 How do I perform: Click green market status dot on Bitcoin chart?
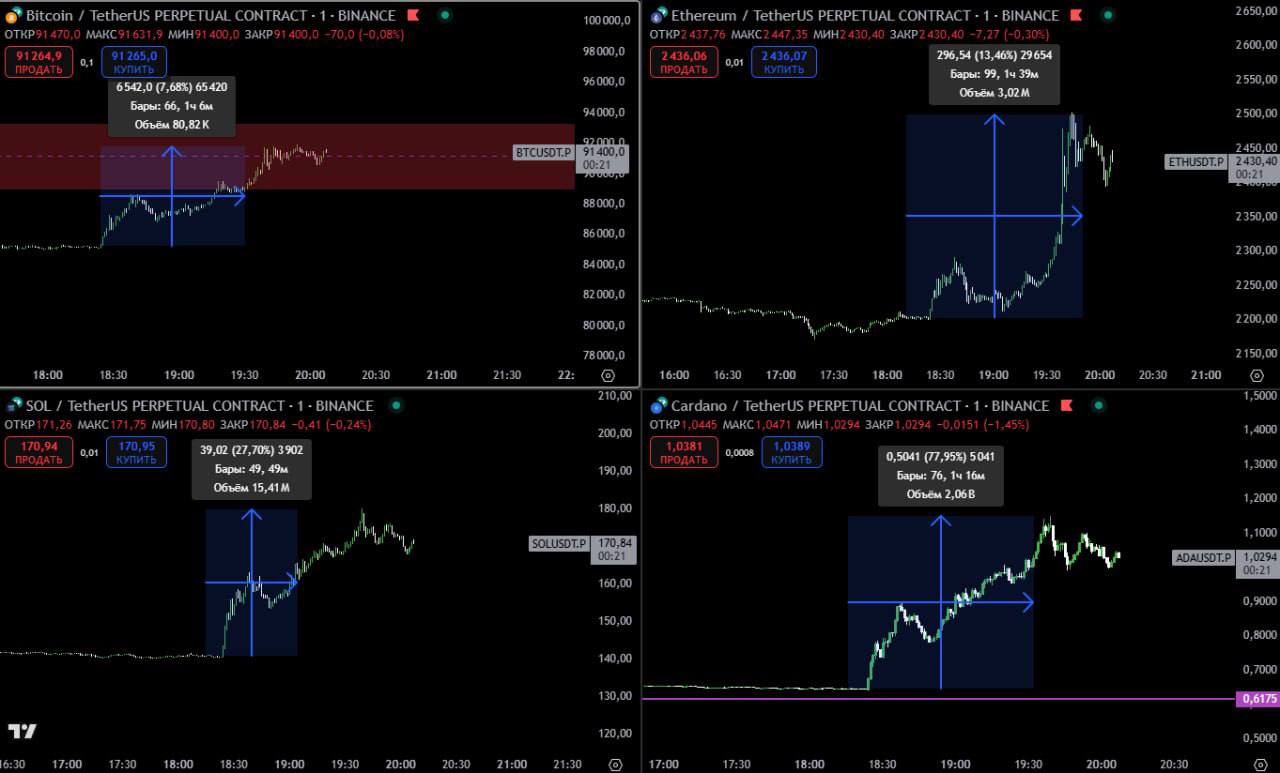click(445, 16)
